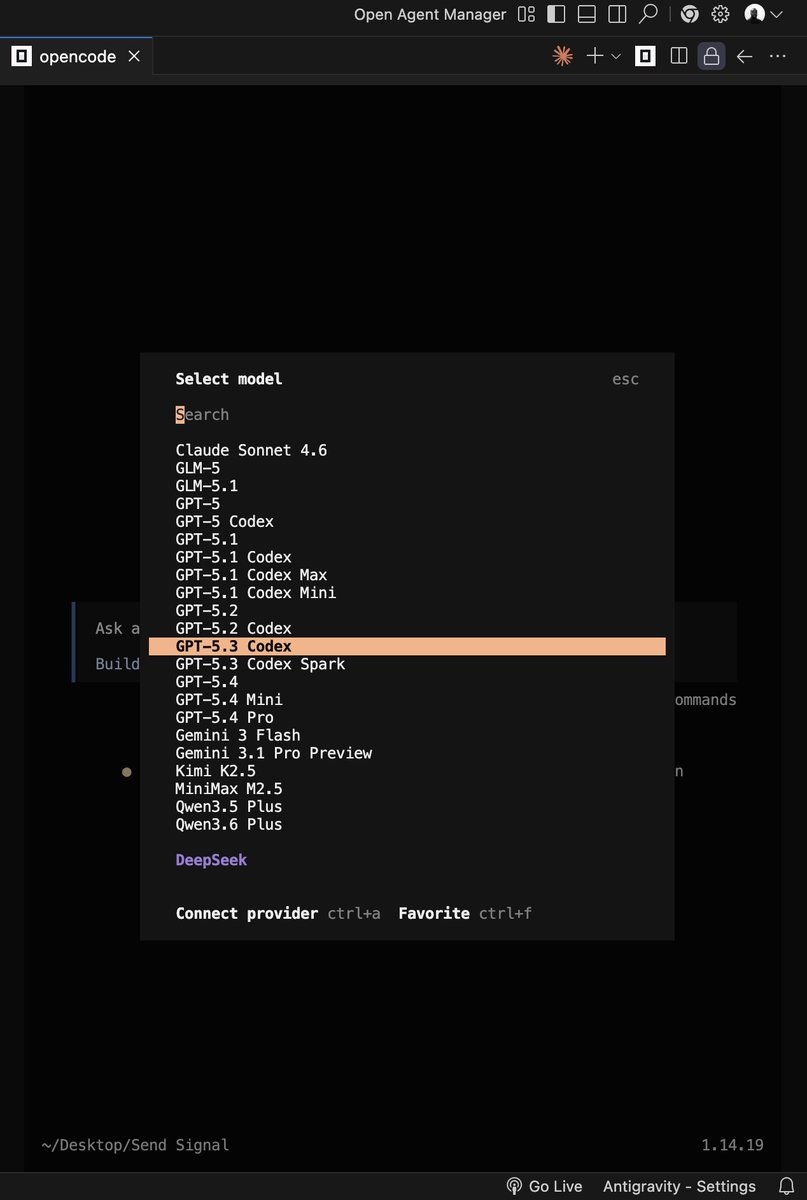
Task: Click the opencode square icon in toolbar
Action: (646, 56)
